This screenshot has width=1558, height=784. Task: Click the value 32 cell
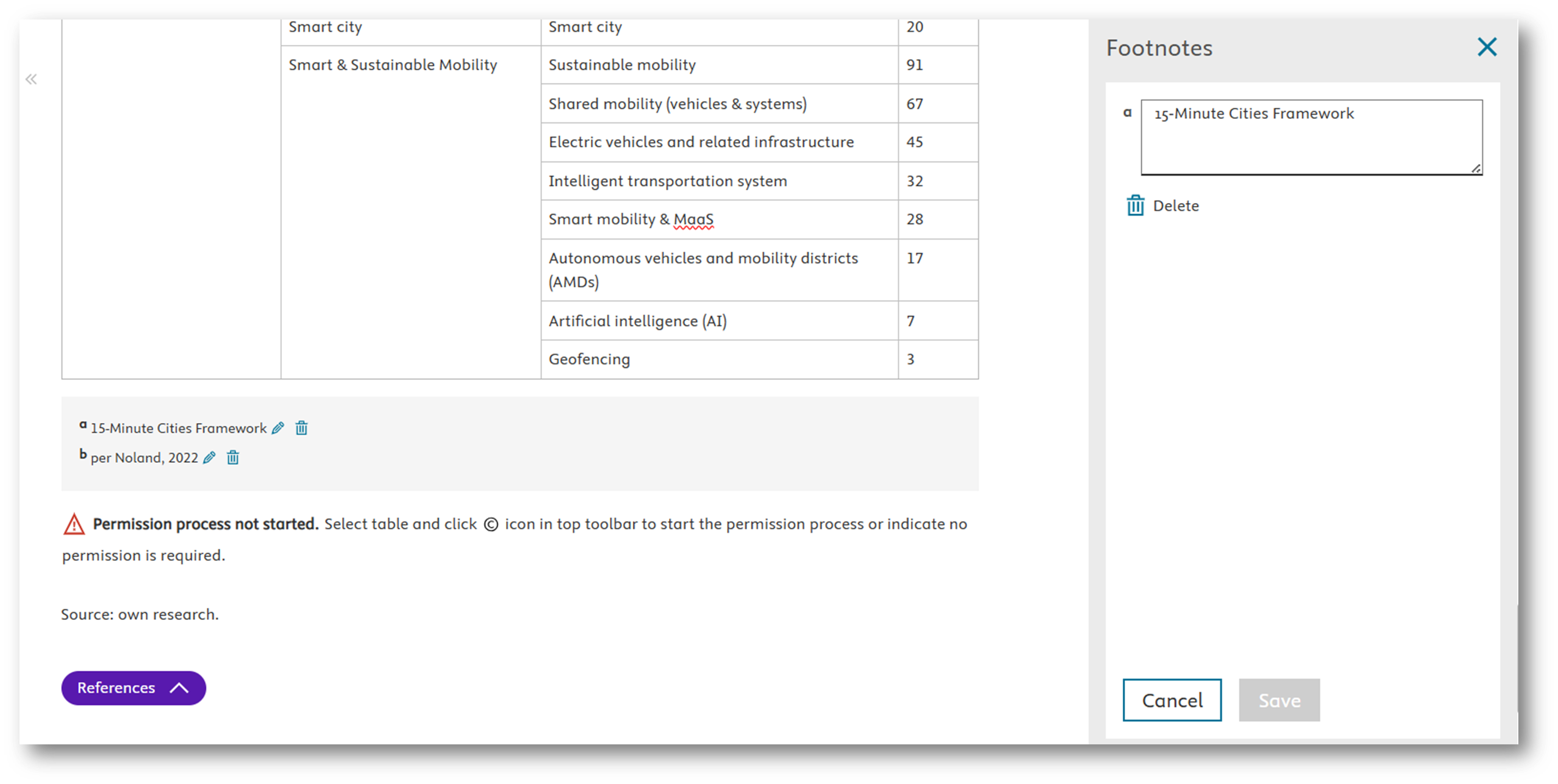(938, 181)
